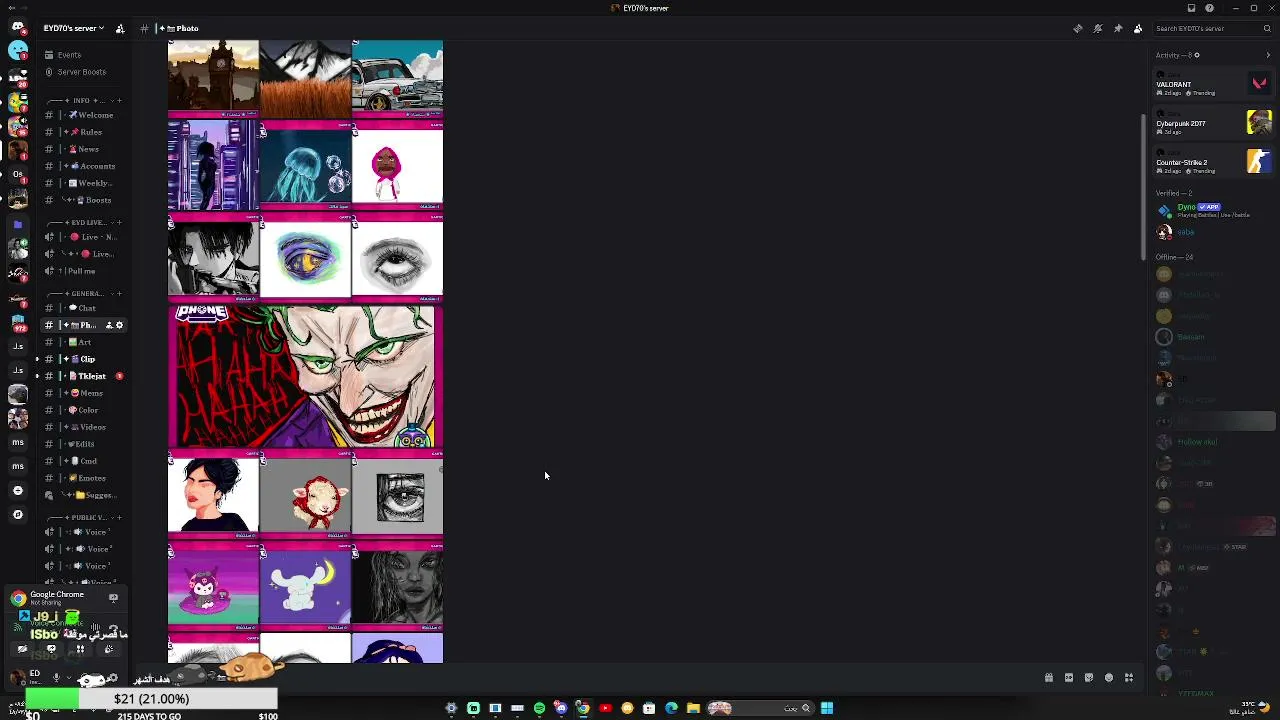Open the Joker drawing image
1280x720 pixels.
[x=305, y=376]
